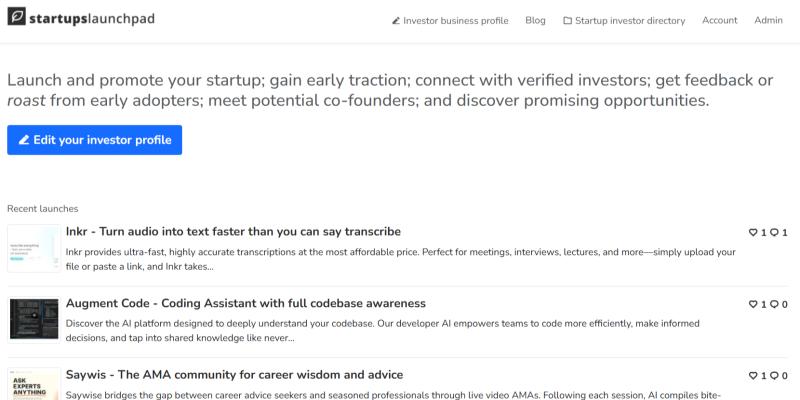800x400 pixels.
Task: View the Augment Code thumbnail image
Action: click(34, 320)
